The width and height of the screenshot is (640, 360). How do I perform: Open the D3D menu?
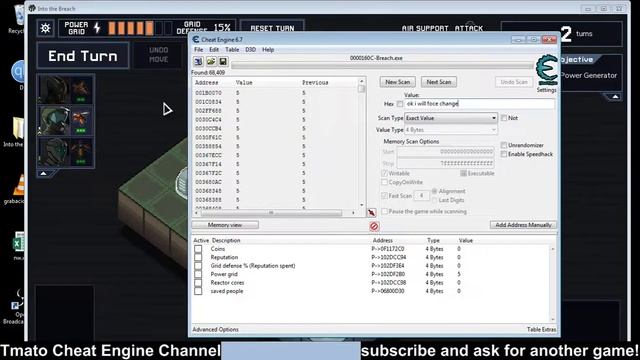[250, 50]
